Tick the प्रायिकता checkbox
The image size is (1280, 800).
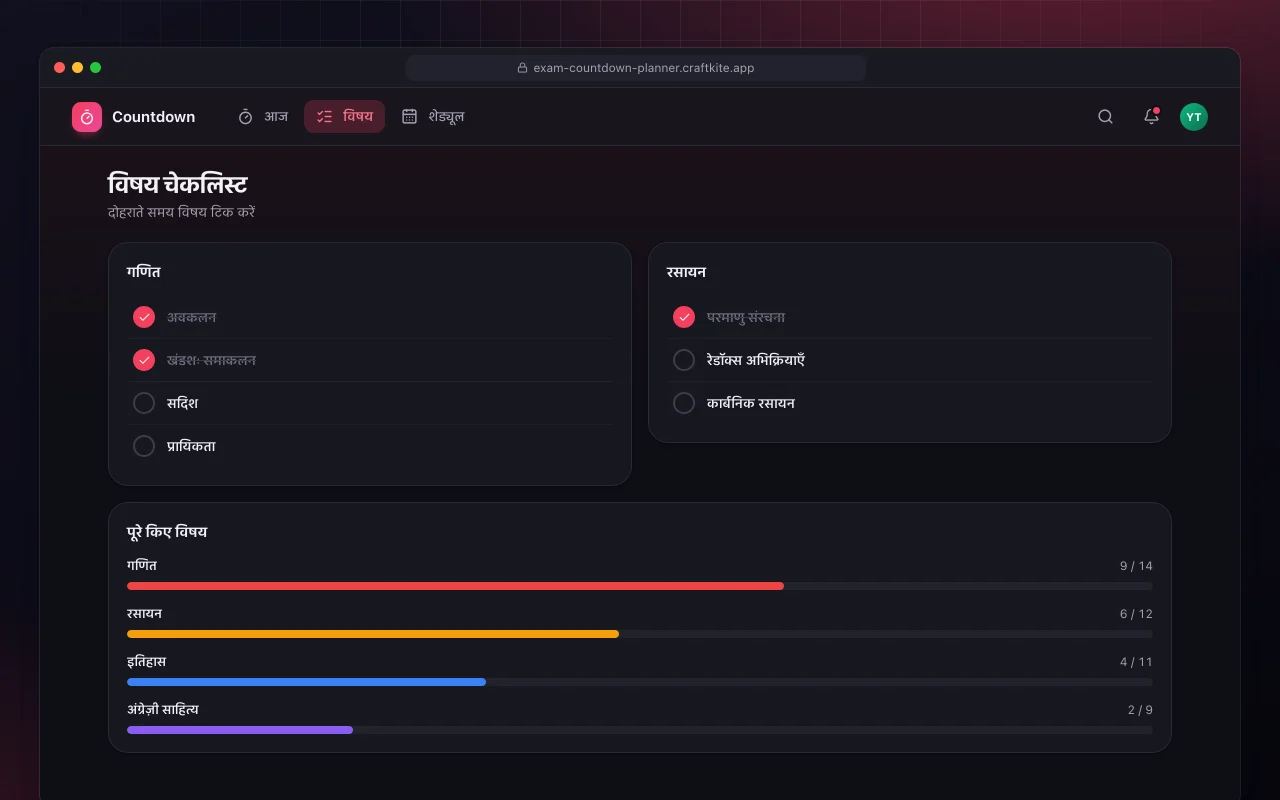click(144, 446)
